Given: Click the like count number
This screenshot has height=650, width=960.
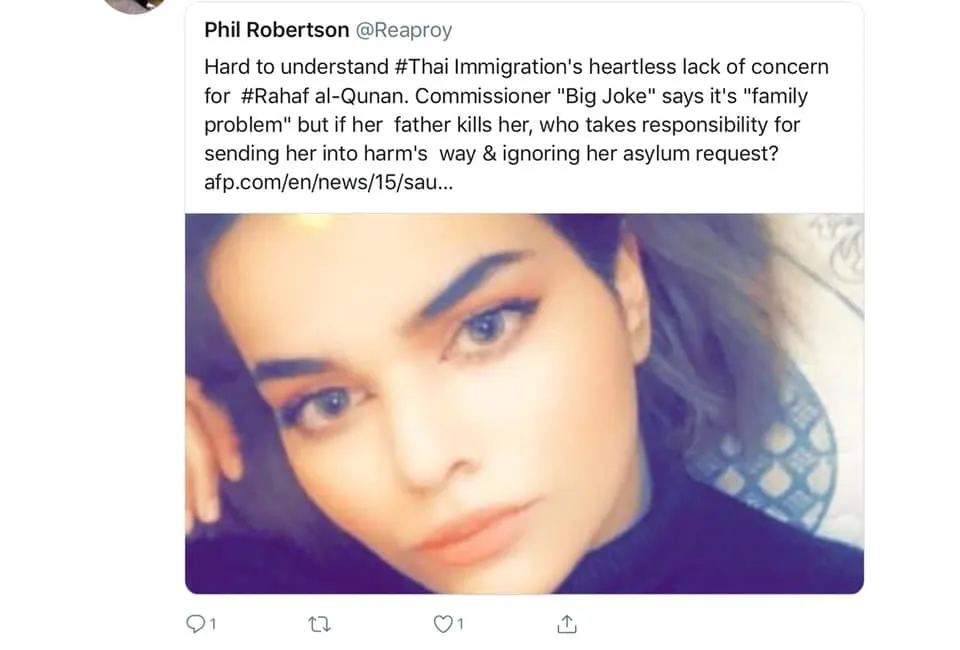Looking at the screenshot, I should point(460,624).
